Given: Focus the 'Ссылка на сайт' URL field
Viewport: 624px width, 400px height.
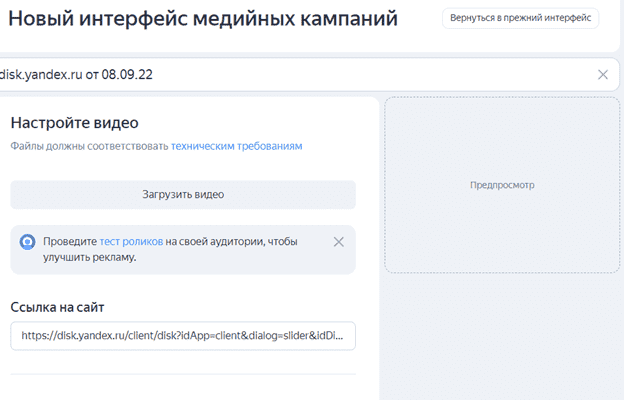Looking at the screenshot, I should [183, 336].
